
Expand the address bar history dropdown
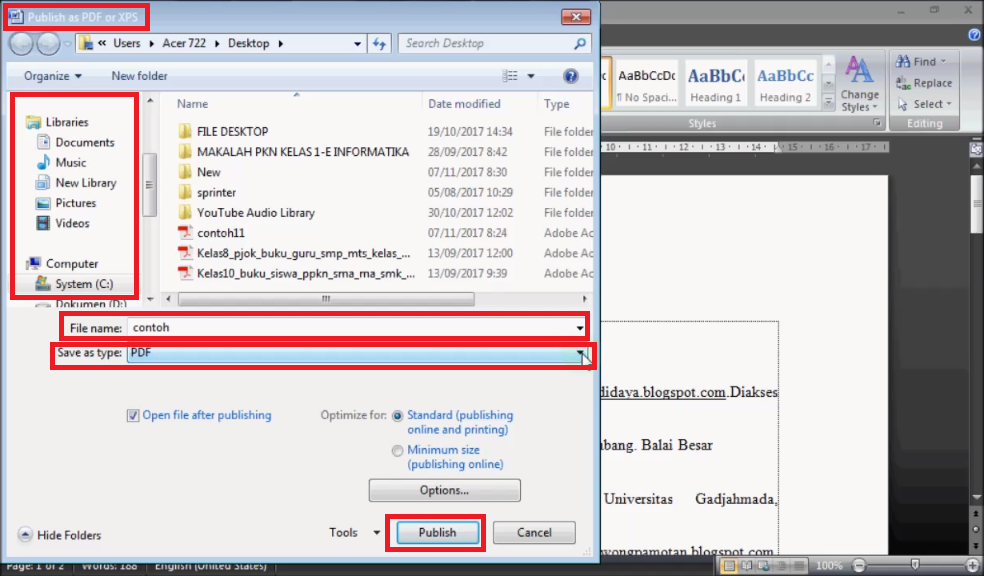point(357,43)
